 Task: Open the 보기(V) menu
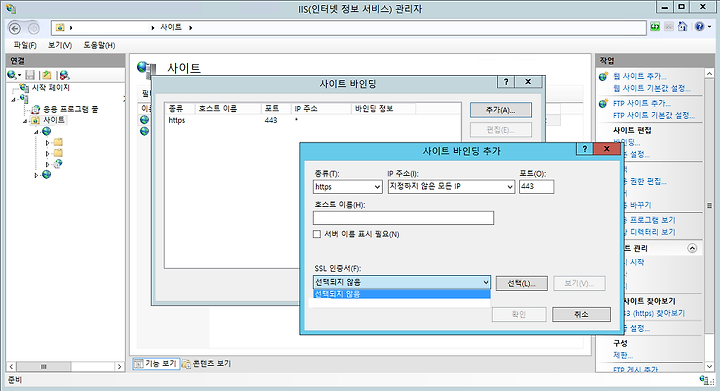click(x=60, y=45)
